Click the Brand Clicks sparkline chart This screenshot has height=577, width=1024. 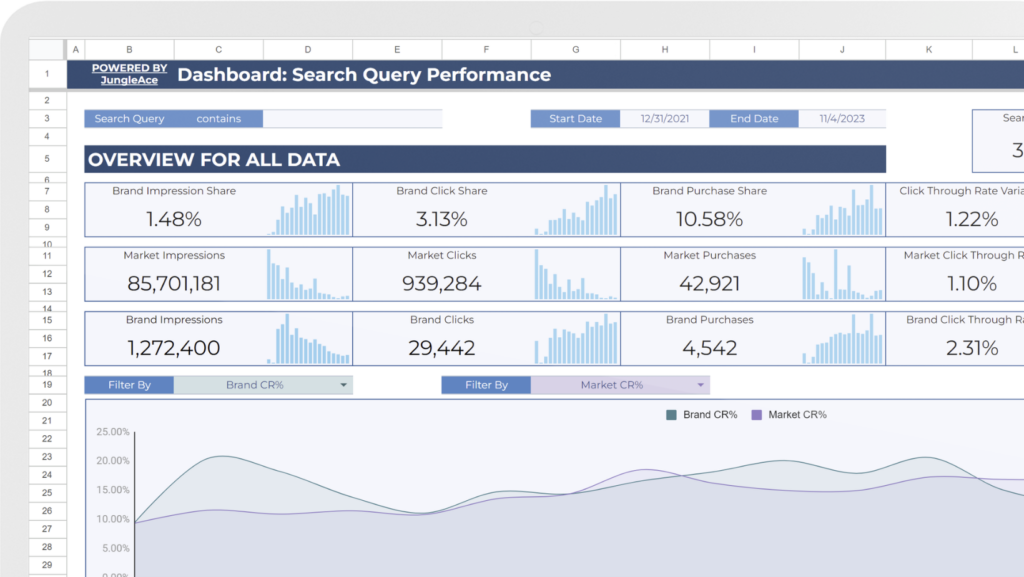click(576, 339)
